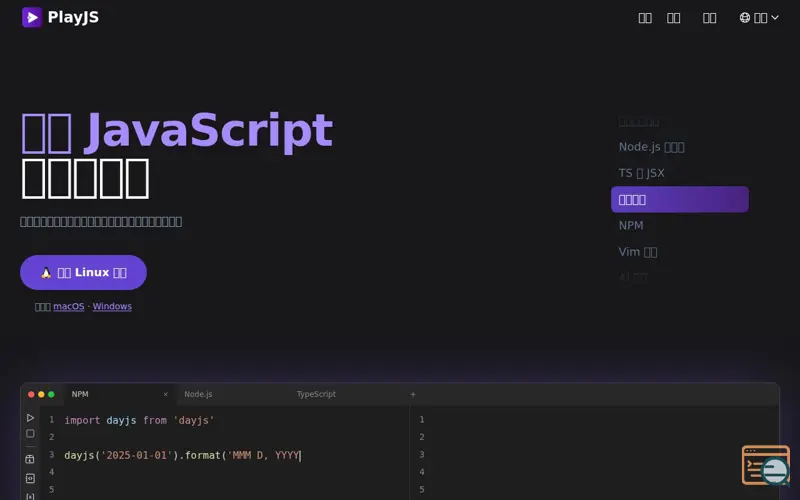Click the Linux download button
800x500 pixels.
coord(83,272)
